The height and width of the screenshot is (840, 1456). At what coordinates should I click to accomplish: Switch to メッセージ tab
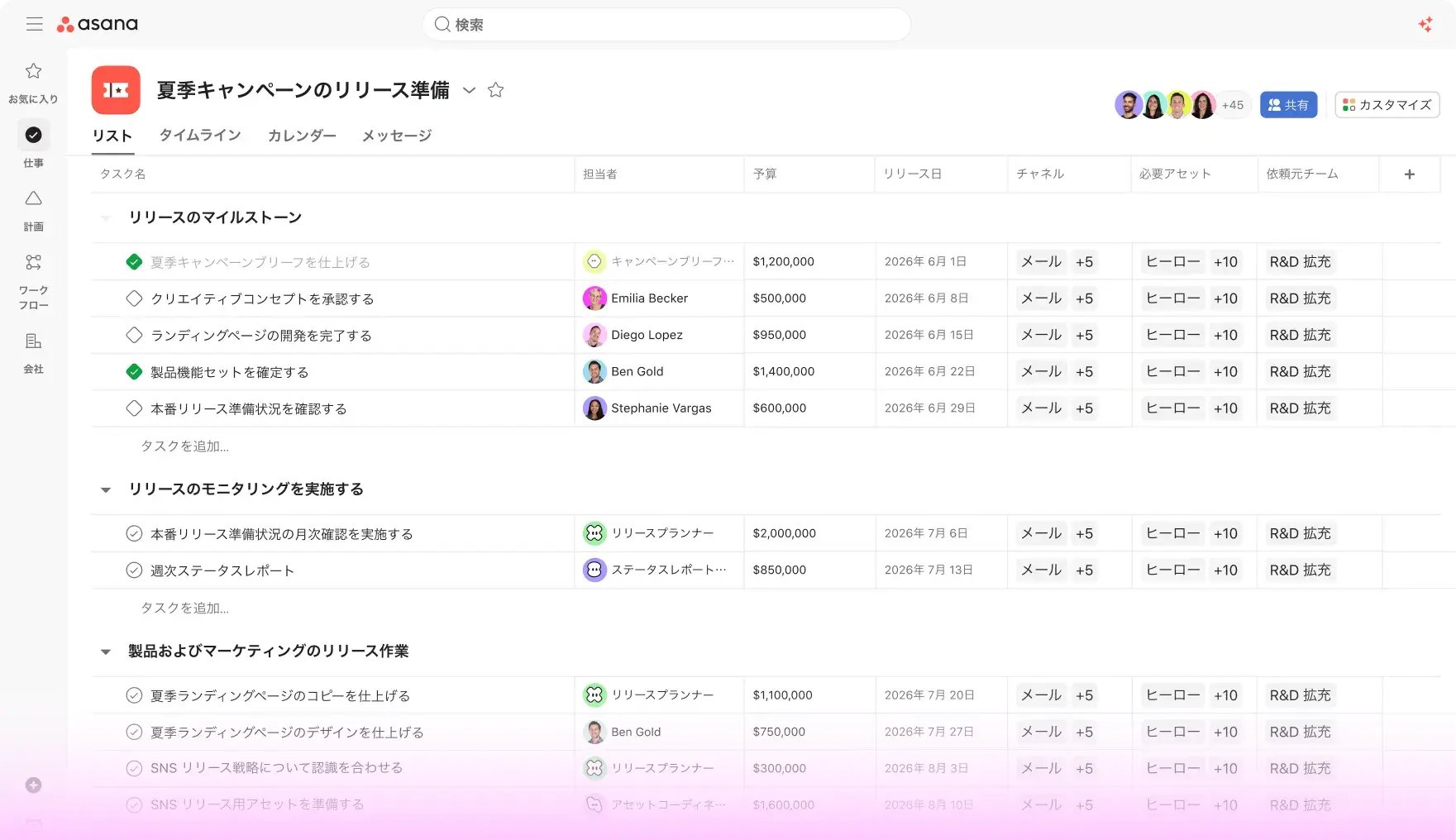[397, 135]
